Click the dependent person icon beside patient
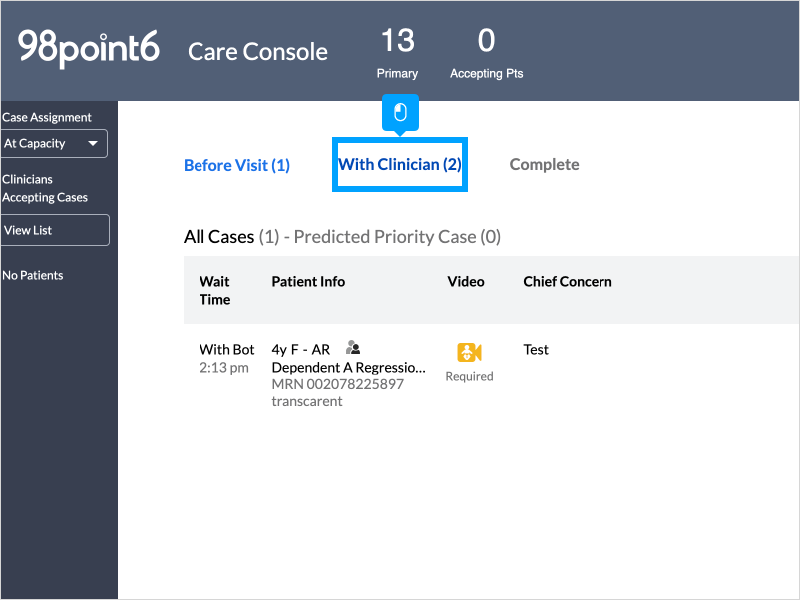 pos(352,348)
